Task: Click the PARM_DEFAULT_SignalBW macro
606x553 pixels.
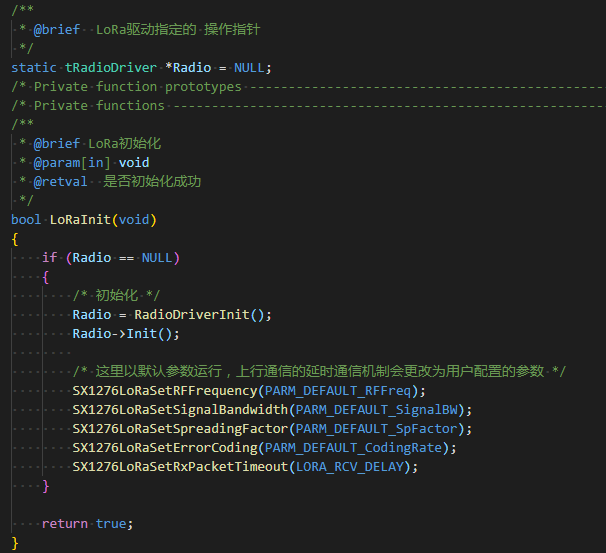Action: point(376,410)
